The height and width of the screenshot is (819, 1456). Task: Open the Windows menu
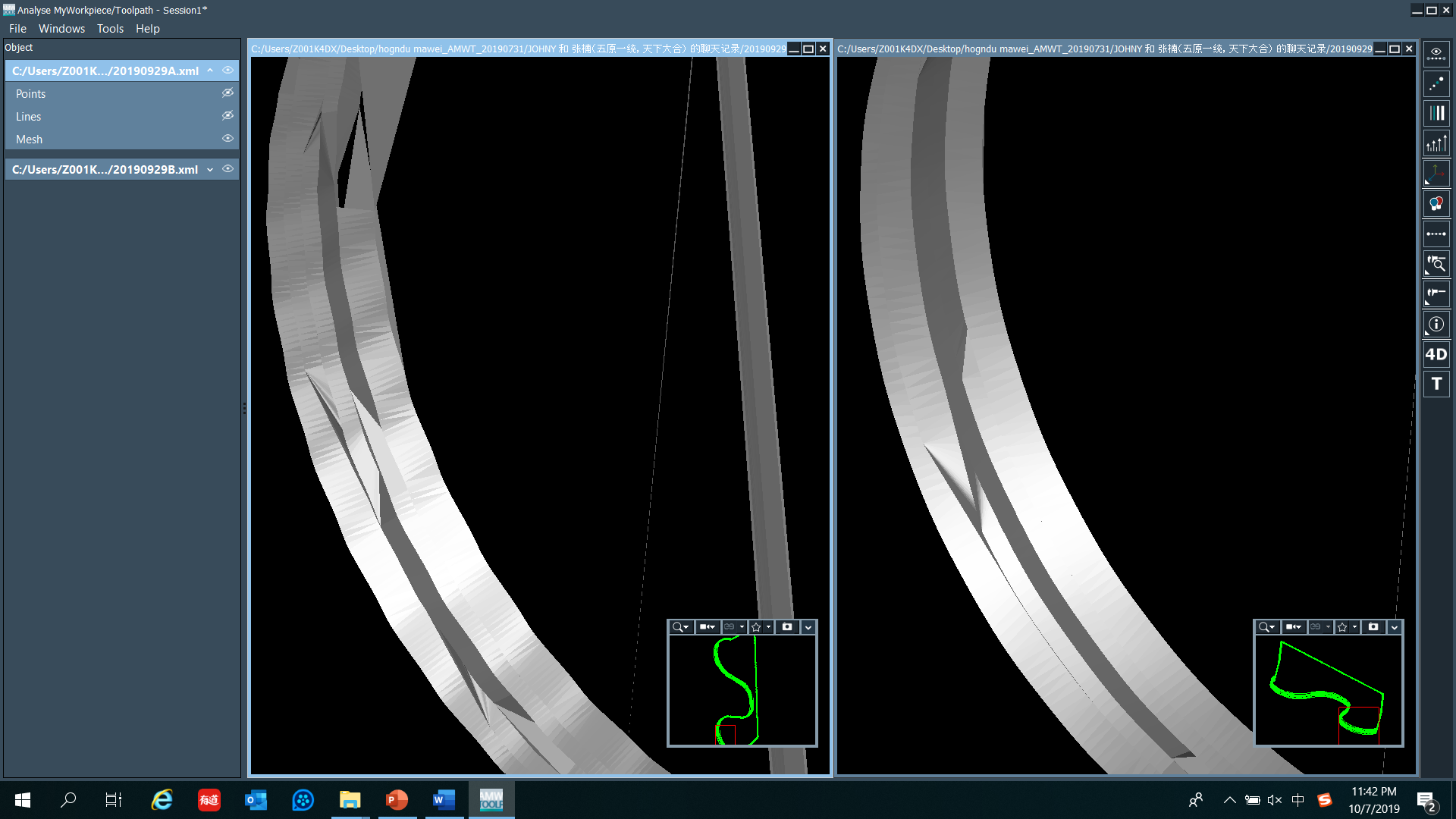point(61,28)
